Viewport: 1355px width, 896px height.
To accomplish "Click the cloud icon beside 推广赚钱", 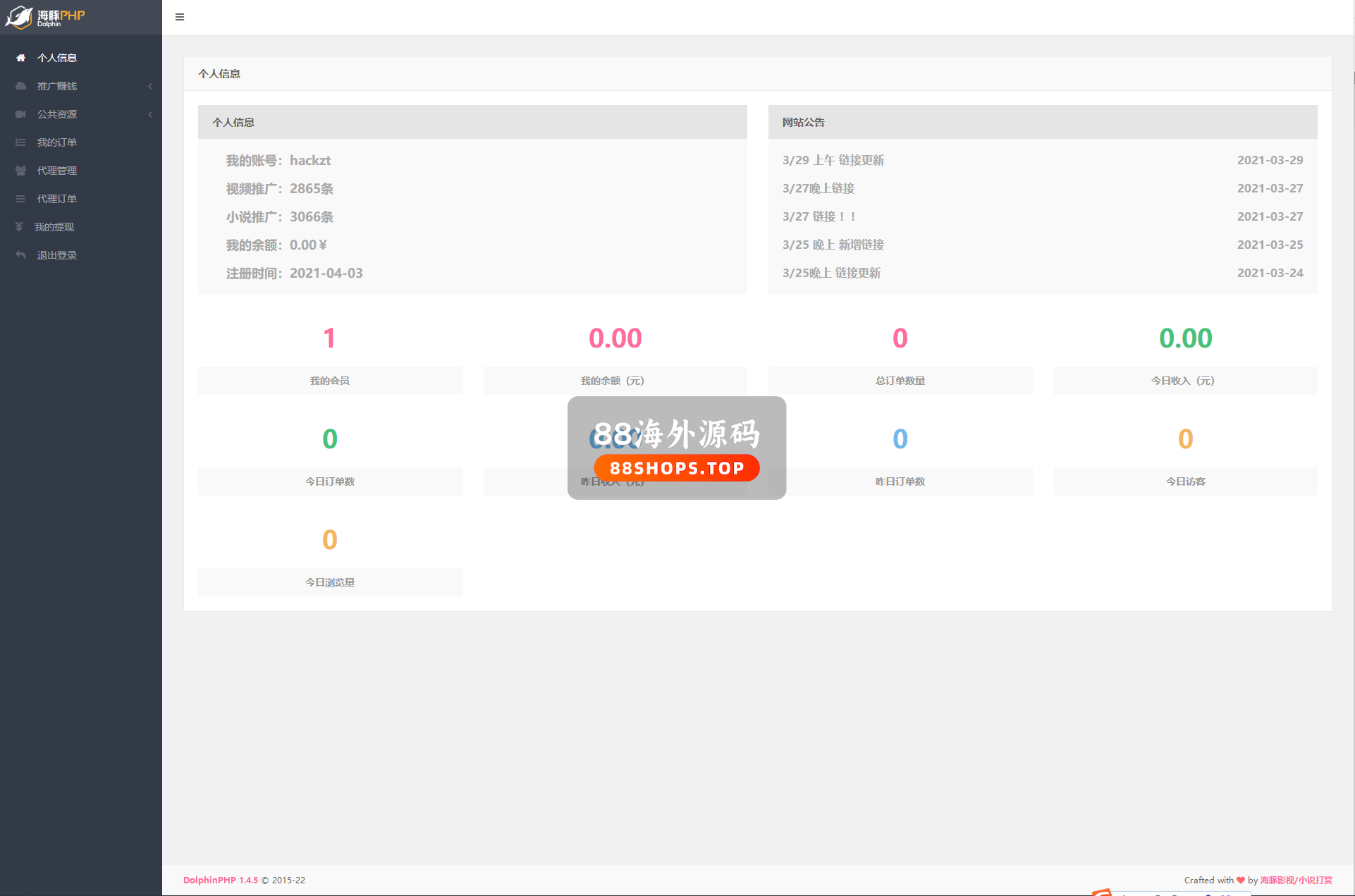I will coord(20,86).
